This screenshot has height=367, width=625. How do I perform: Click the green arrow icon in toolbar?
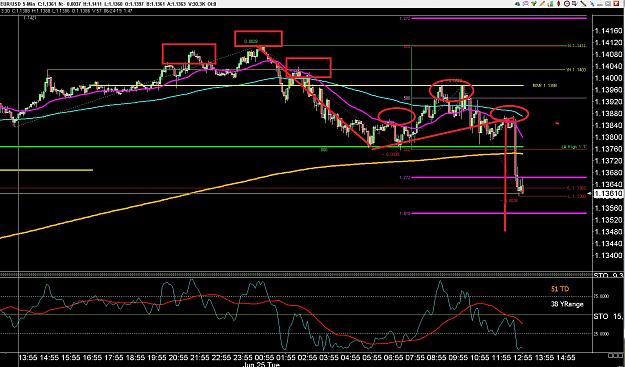[534, 4]
